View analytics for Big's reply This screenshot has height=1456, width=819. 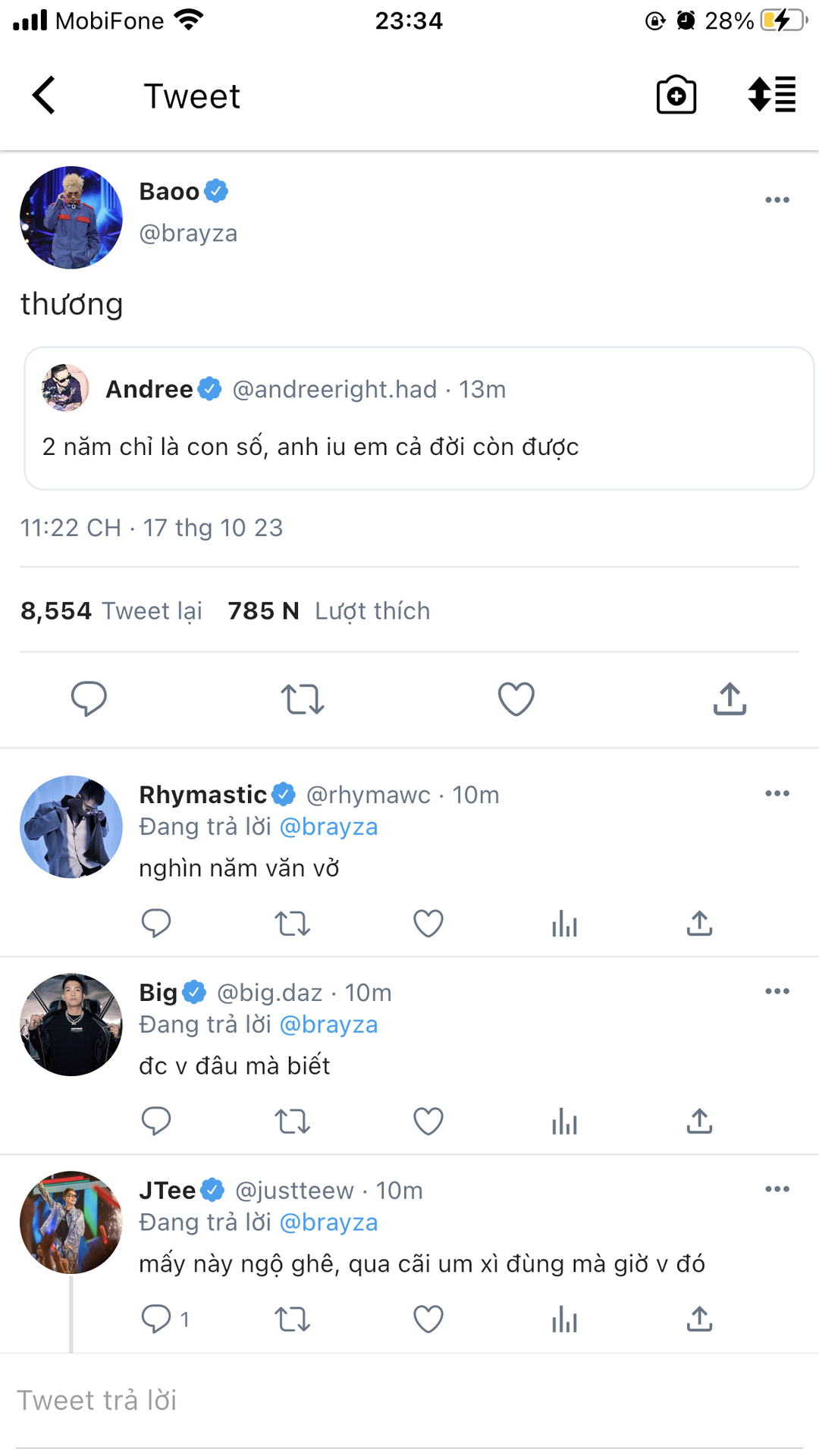tap(564, 1122)
